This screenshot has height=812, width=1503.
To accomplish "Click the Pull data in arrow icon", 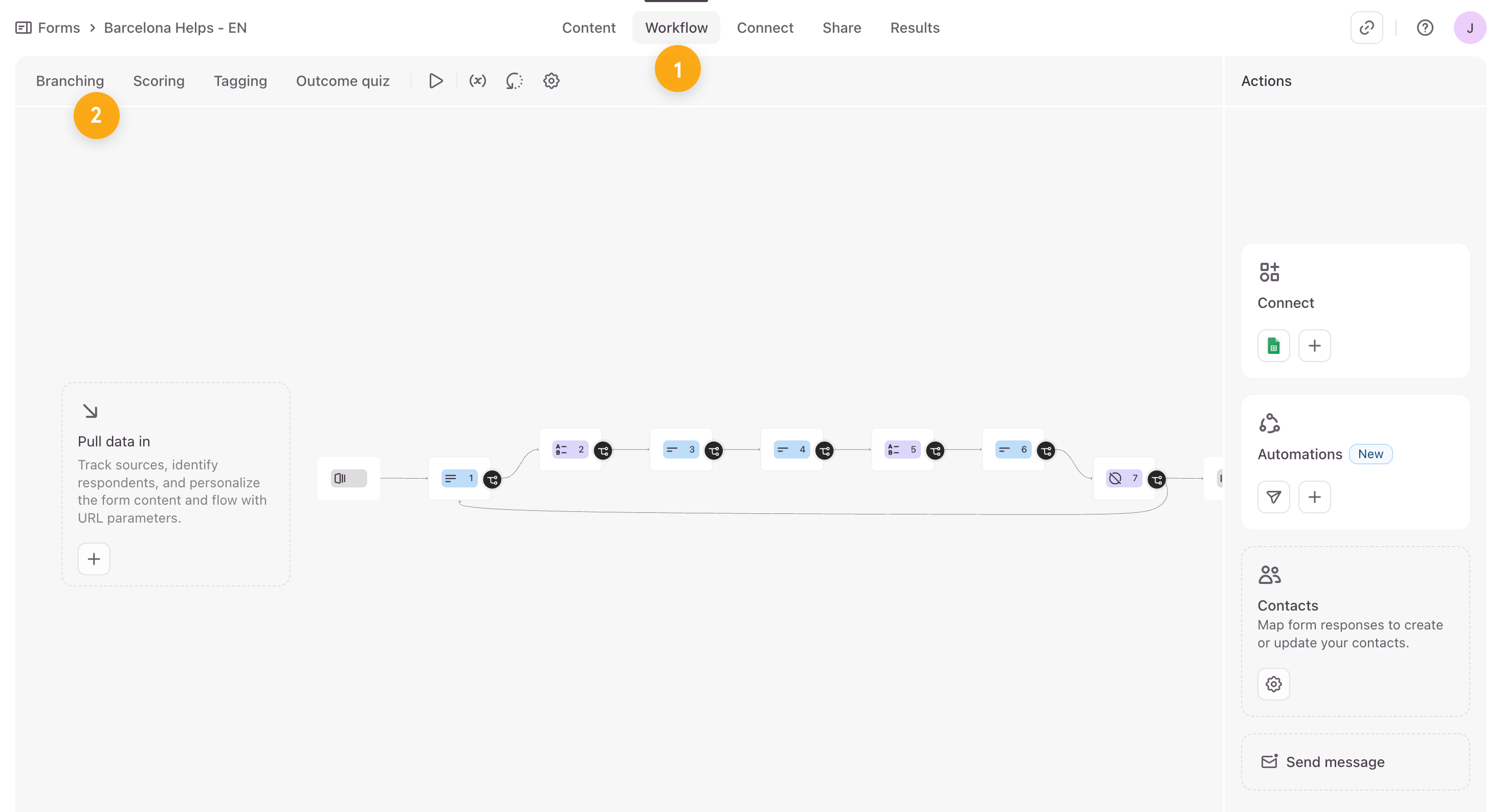I will point(90,411).
